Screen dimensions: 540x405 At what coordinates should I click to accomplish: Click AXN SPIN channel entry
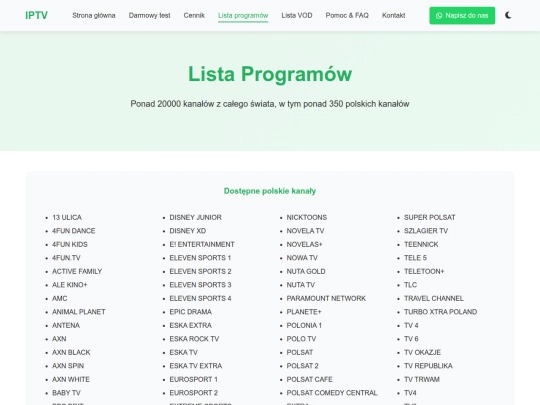(68, 366)
